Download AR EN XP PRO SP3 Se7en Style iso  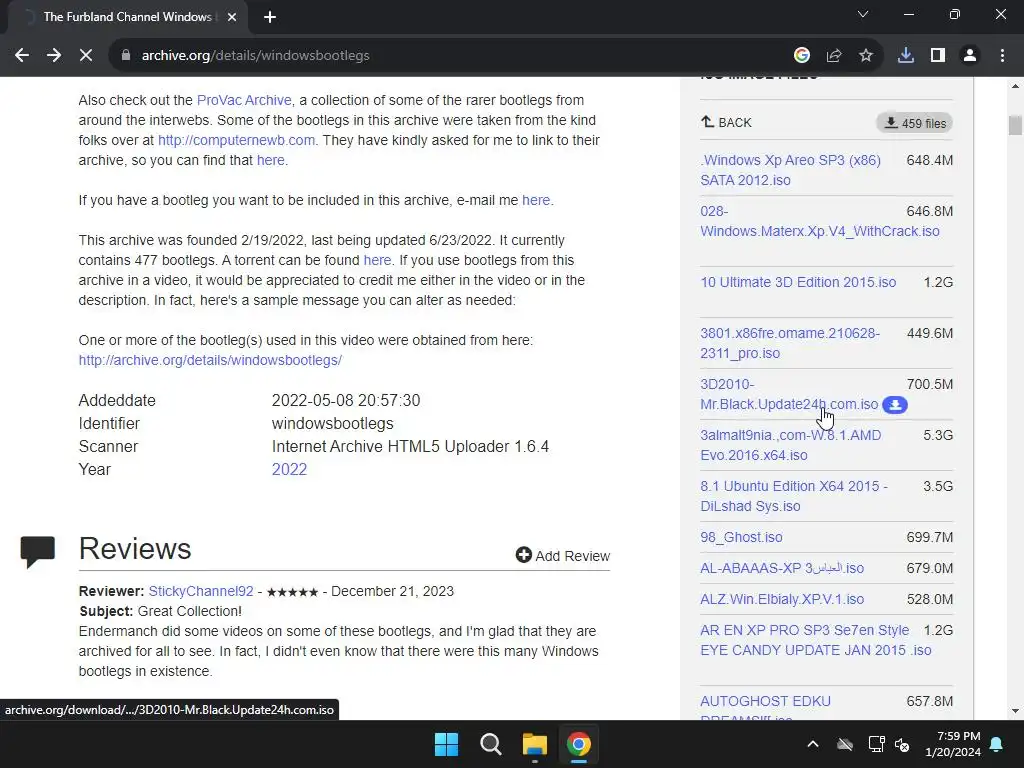coord(816,640)
